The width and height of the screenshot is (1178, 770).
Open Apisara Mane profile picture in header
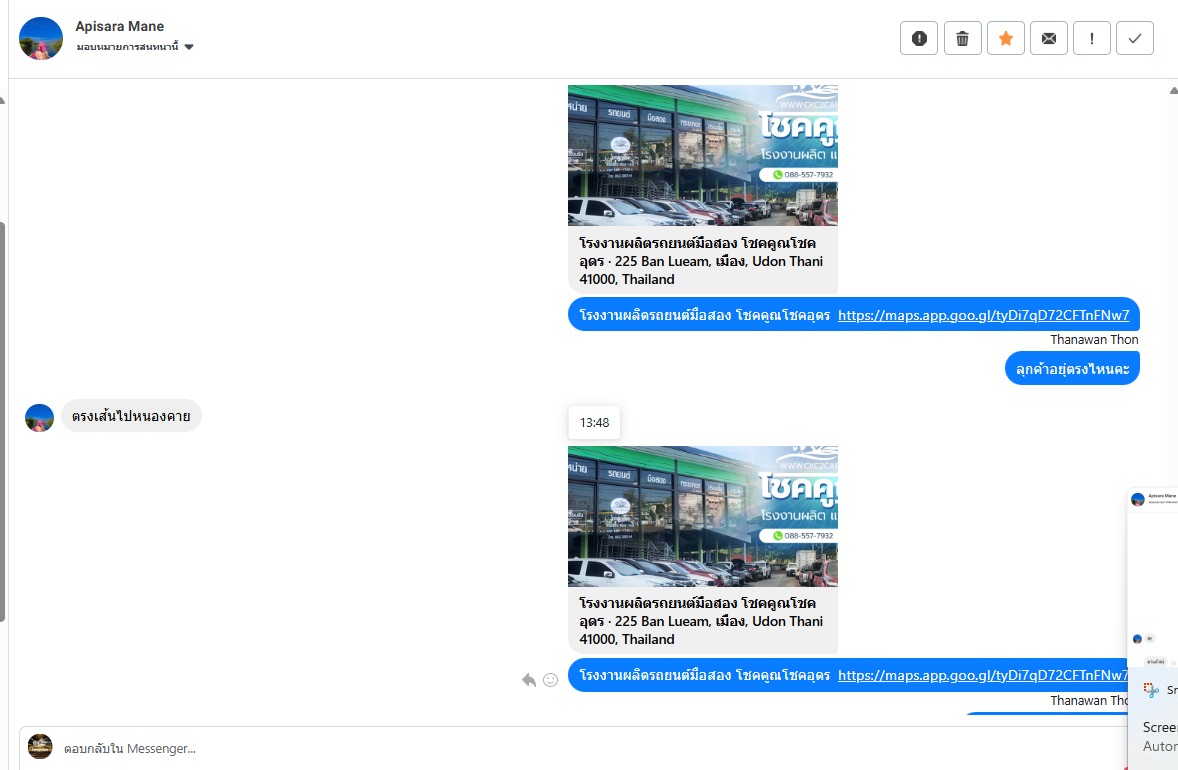coord(41,38)
